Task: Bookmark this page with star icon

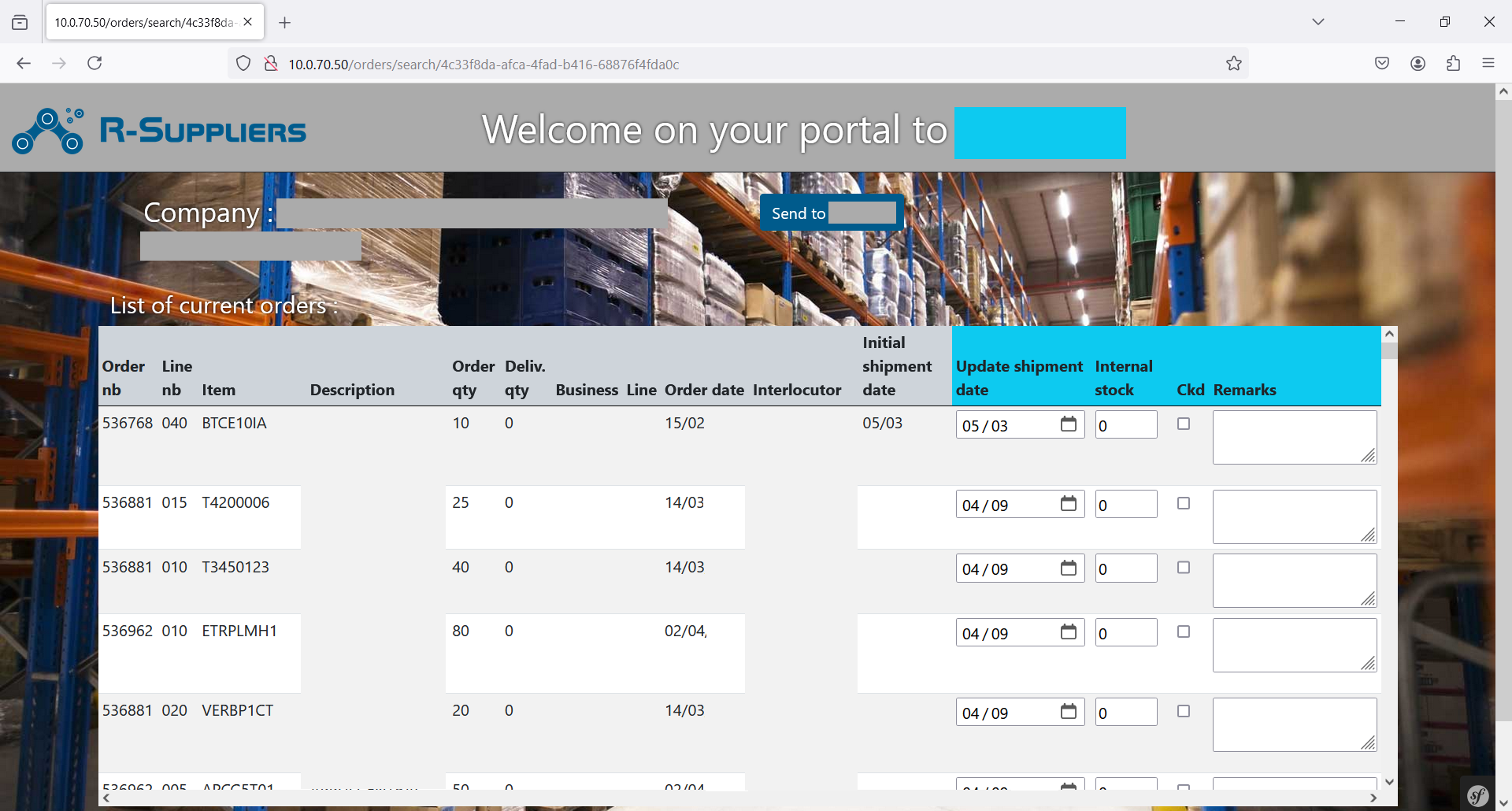Action: pos(1233,64)
